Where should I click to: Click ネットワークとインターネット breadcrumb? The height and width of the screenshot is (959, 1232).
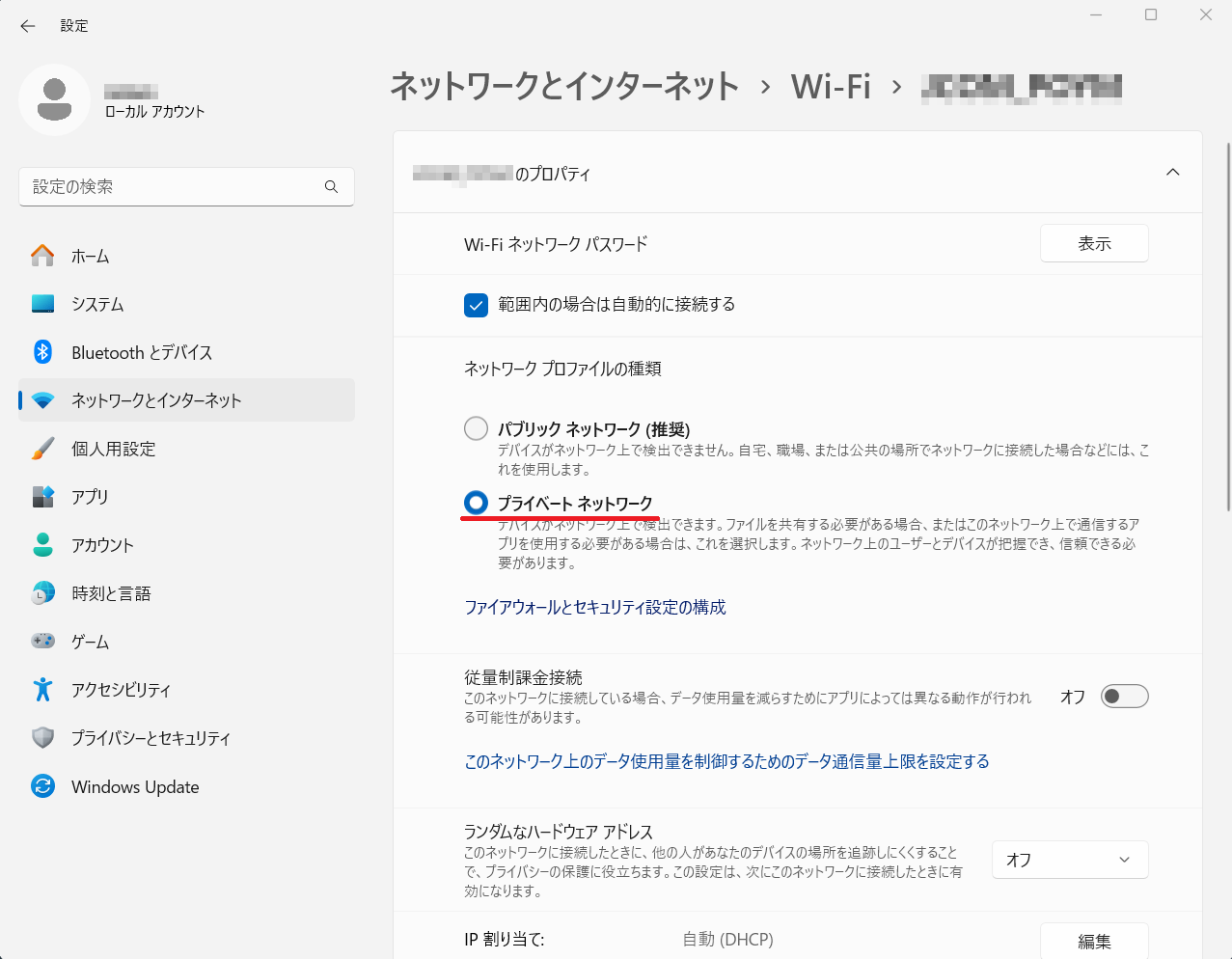click(x=564, y=87)
